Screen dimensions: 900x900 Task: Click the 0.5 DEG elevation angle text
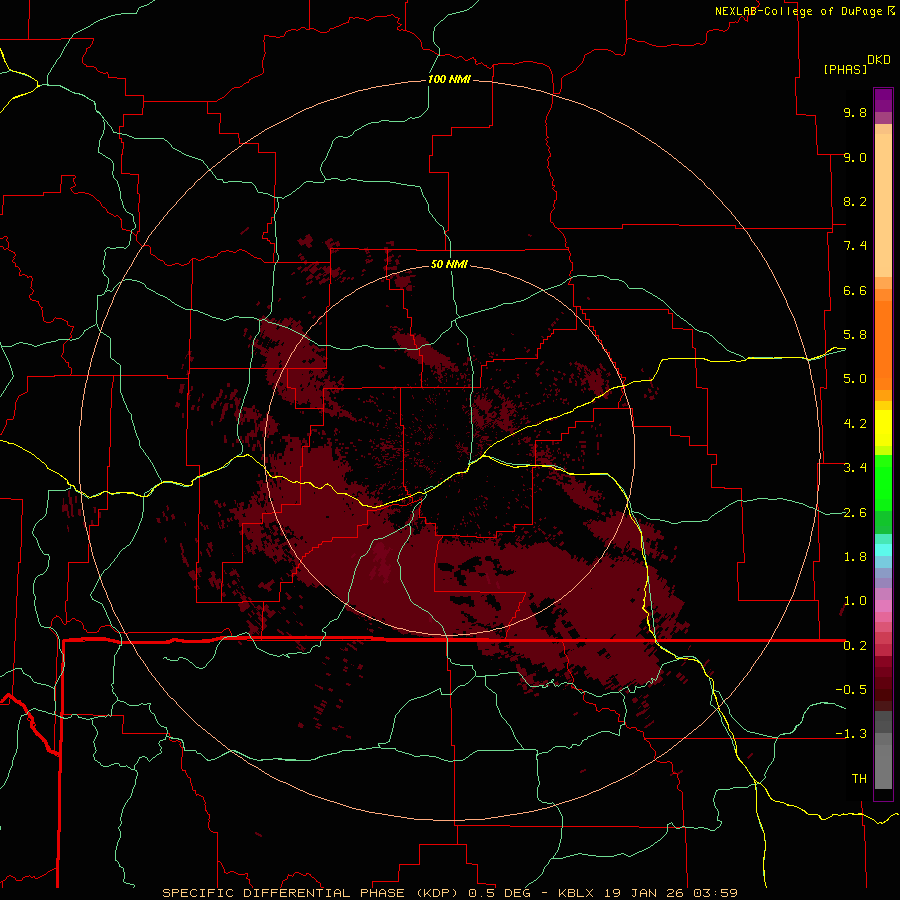point(502,893)
